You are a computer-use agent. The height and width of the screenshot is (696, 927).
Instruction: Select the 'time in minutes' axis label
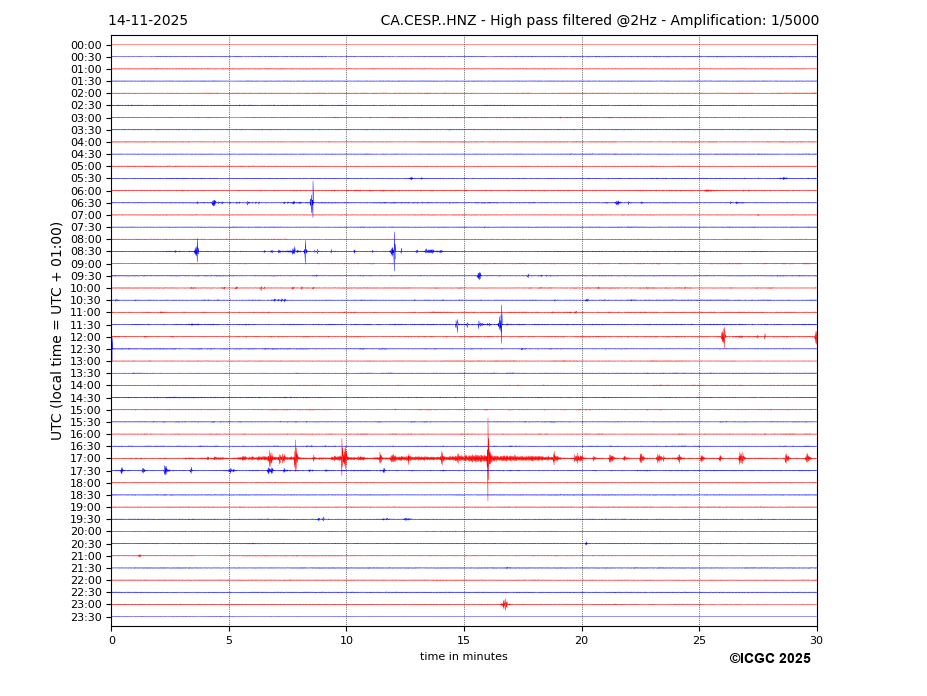(463, 657)
